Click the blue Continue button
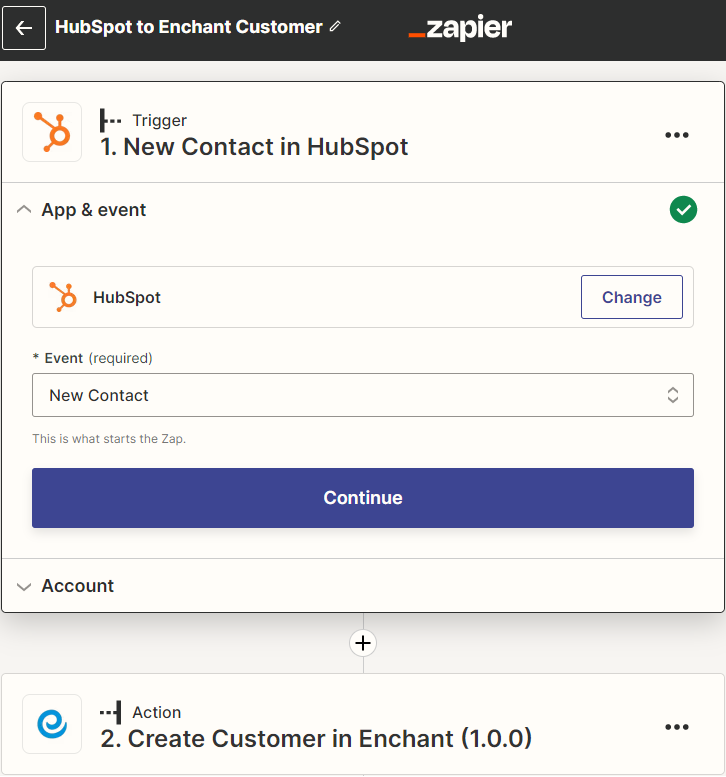The width and height of the screenshot is (726, 777). point(362,498)
